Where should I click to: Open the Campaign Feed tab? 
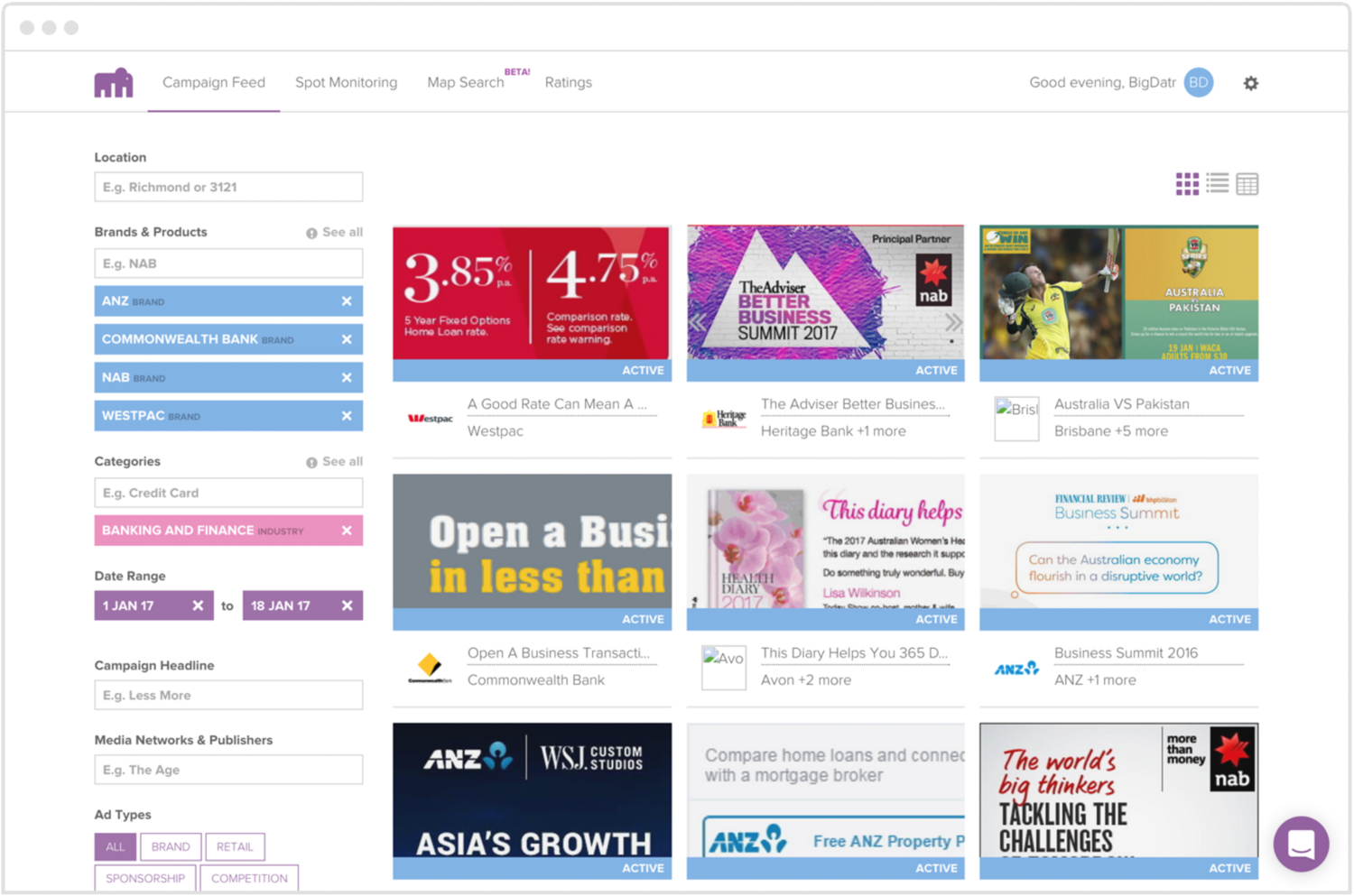point(214,82)
